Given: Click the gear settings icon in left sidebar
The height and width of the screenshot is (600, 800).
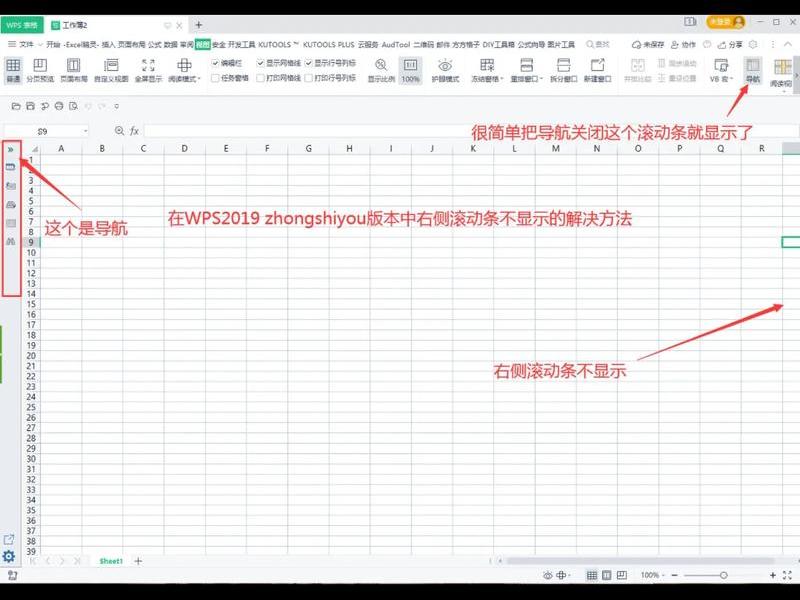Looking at the screenshot, I should (x=9, y=556).
